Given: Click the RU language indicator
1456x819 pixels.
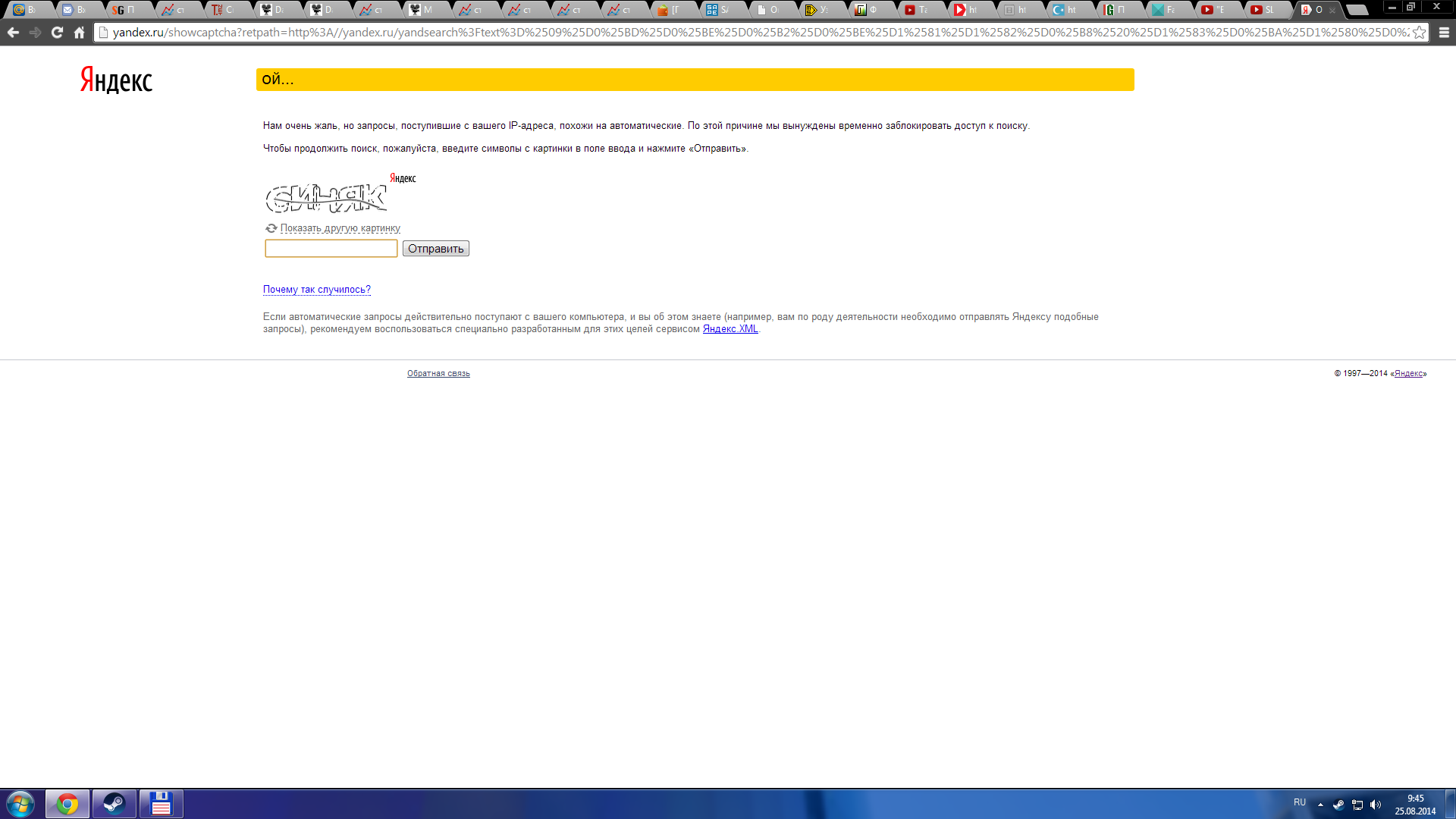Looking at the screenshot, I should (1300, 802).
